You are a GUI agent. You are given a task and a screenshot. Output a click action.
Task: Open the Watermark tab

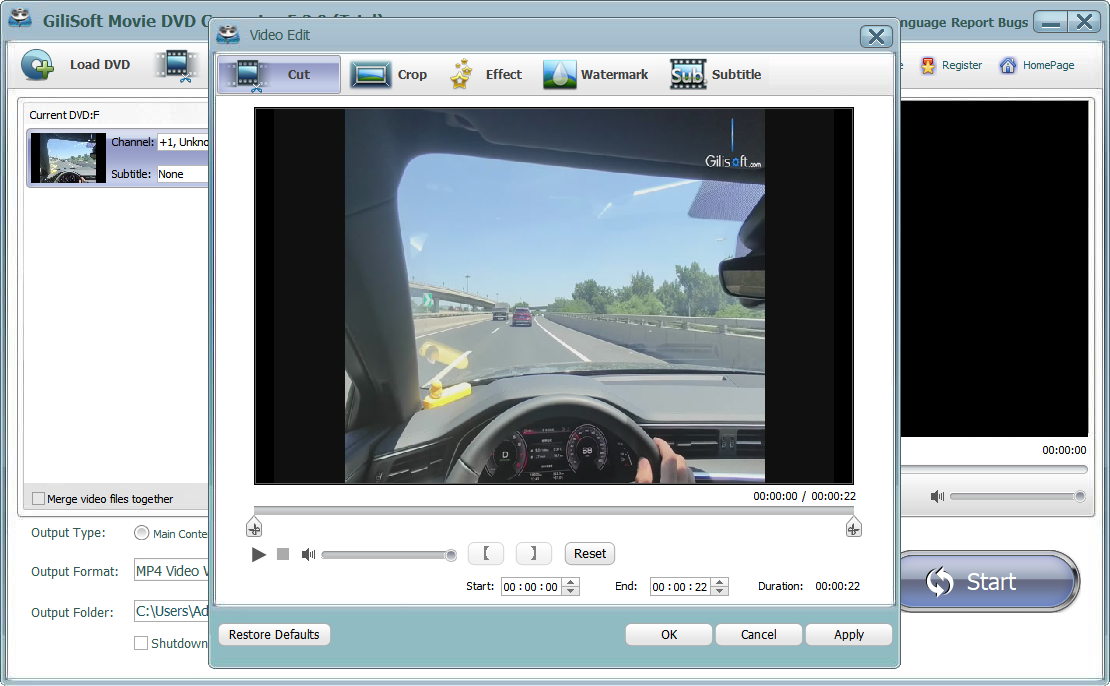(595, 74)
